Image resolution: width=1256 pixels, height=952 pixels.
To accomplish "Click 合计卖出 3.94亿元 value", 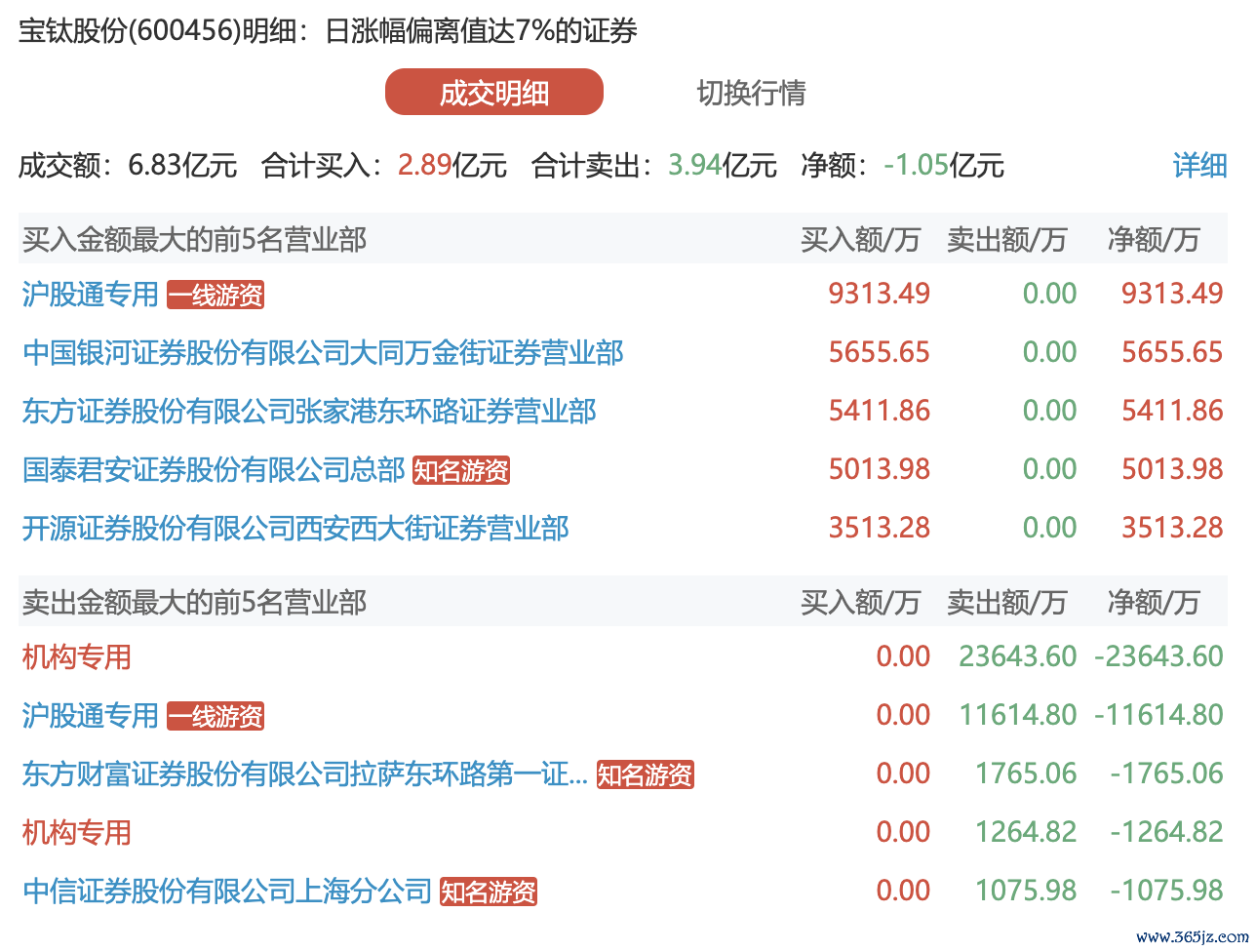I will click(723, 165).
